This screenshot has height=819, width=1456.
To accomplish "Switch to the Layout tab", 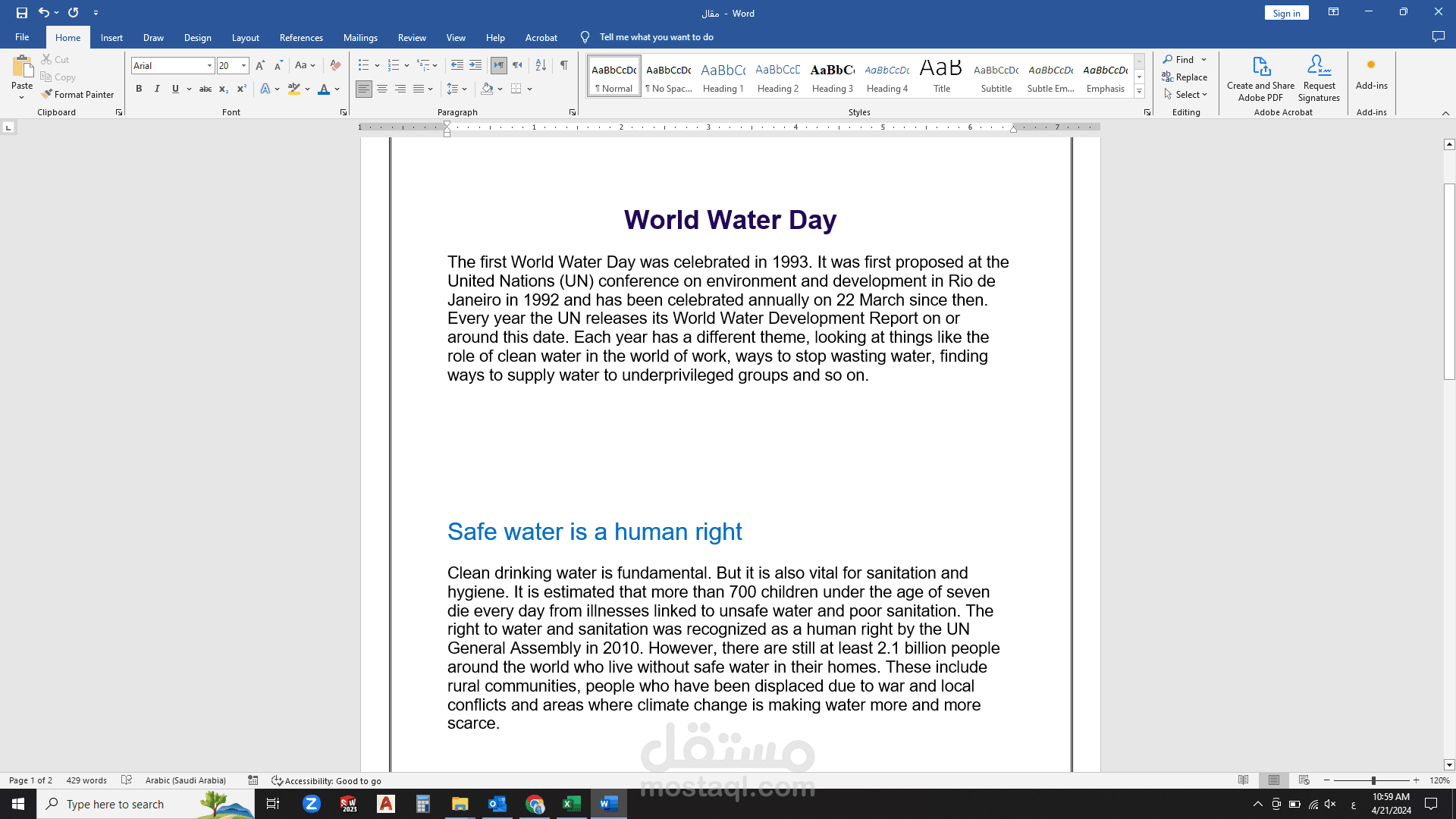I will [245, 38].
